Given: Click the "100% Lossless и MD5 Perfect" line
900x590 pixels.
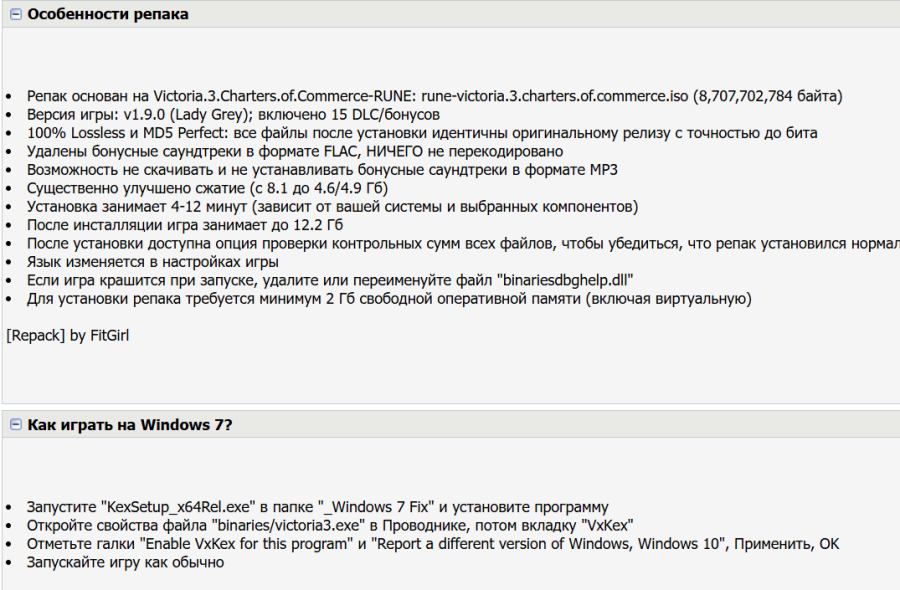Looking at the screenshot, I should tap(422, 133).
